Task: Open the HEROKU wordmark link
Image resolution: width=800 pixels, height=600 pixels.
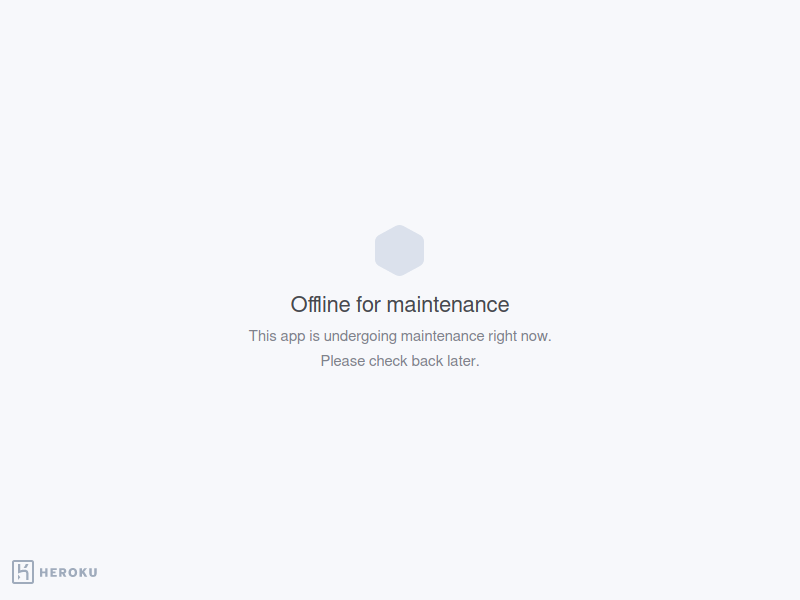Action: [x=68, y=572]
